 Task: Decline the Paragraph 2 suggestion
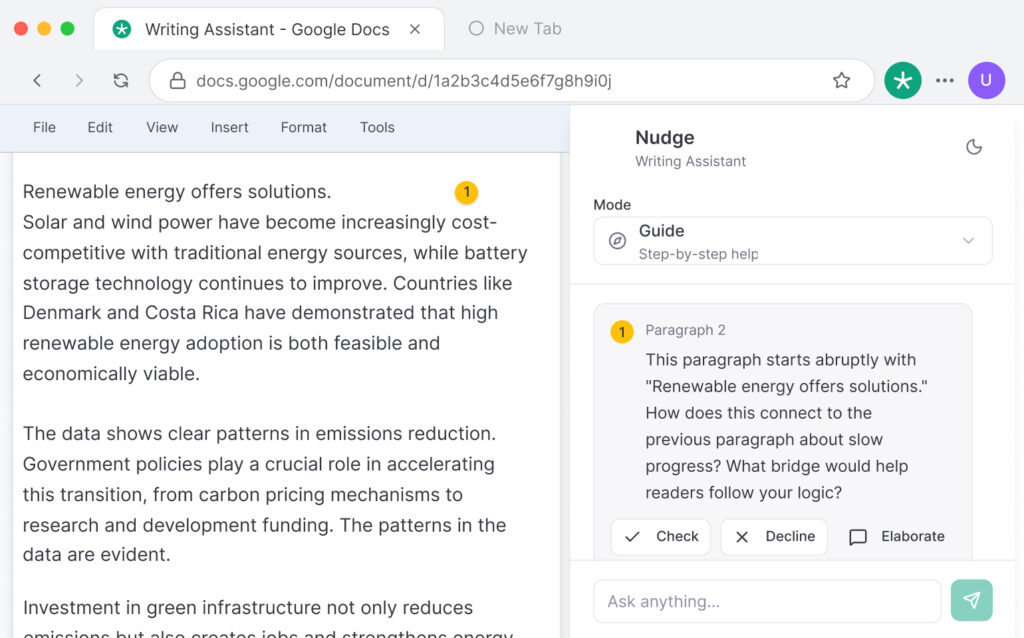tap(774, 537)
